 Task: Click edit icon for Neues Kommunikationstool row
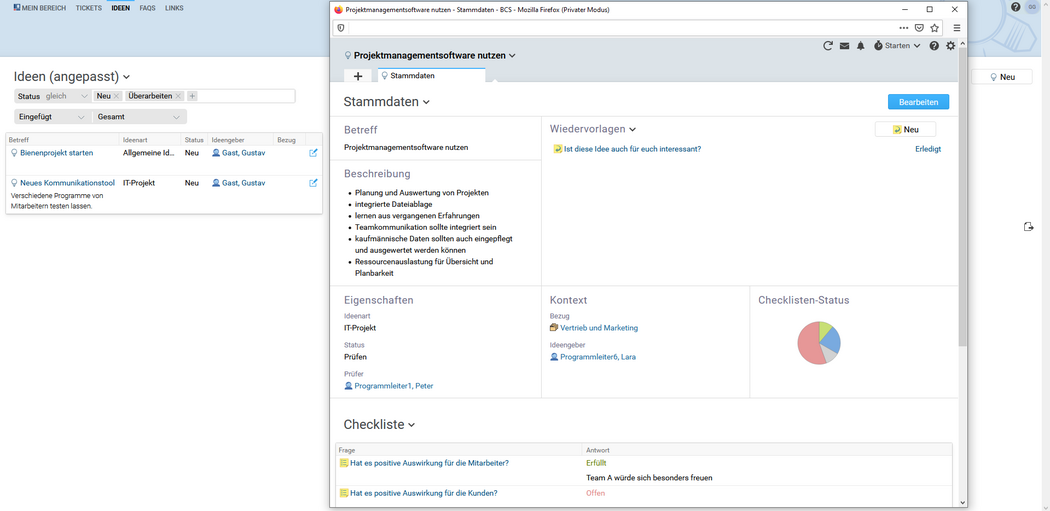(x=313, y=183)
